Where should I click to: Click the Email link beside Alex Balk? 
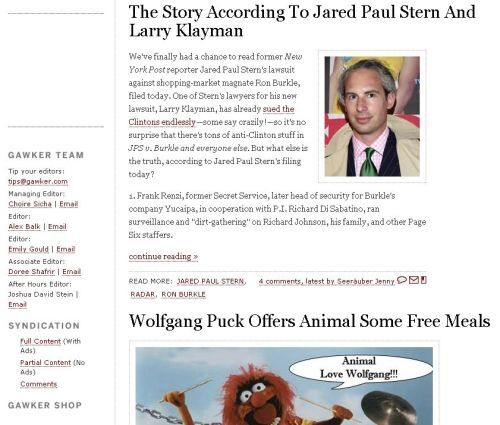click(x=57, y=227)
